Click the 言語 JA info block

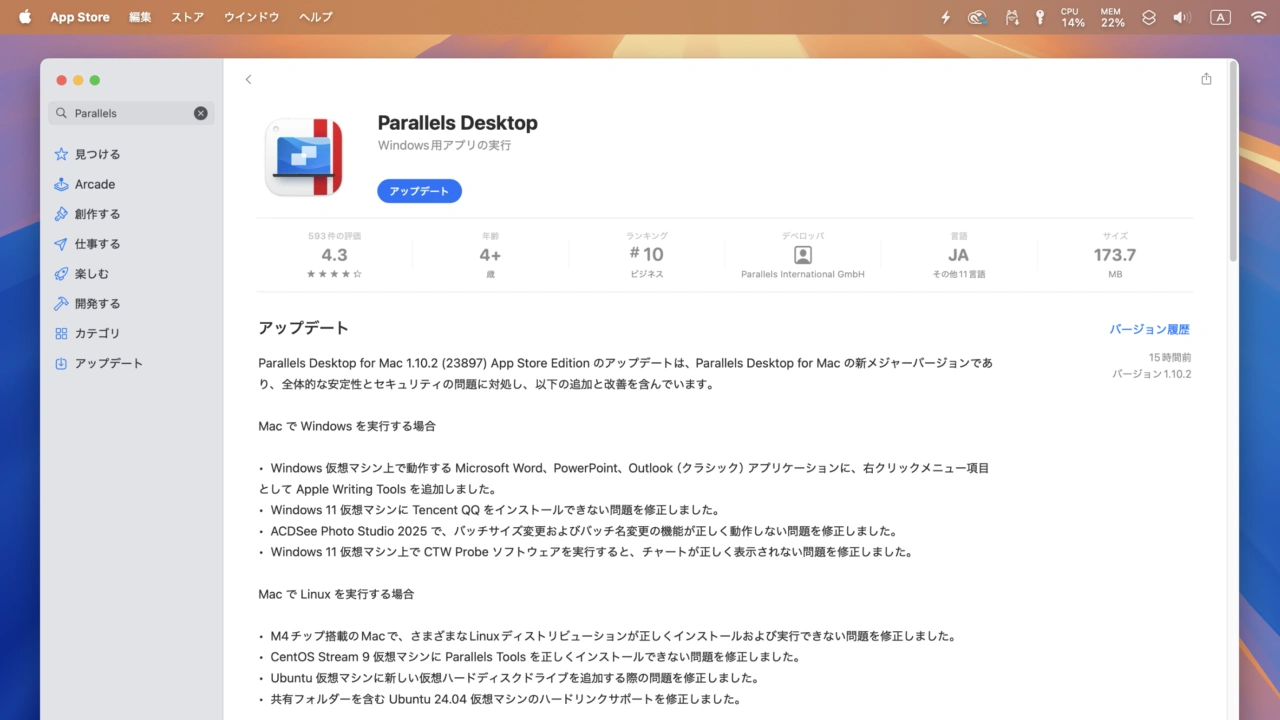pos(958,255)
